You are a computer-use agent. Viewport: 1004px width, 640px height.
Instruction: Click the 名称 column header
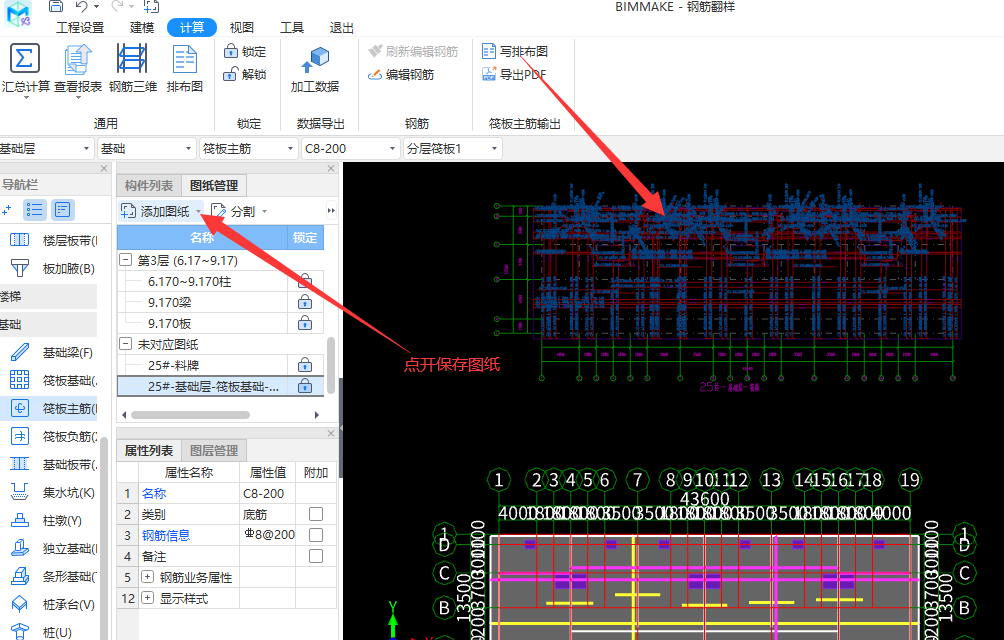pos(202,237)
